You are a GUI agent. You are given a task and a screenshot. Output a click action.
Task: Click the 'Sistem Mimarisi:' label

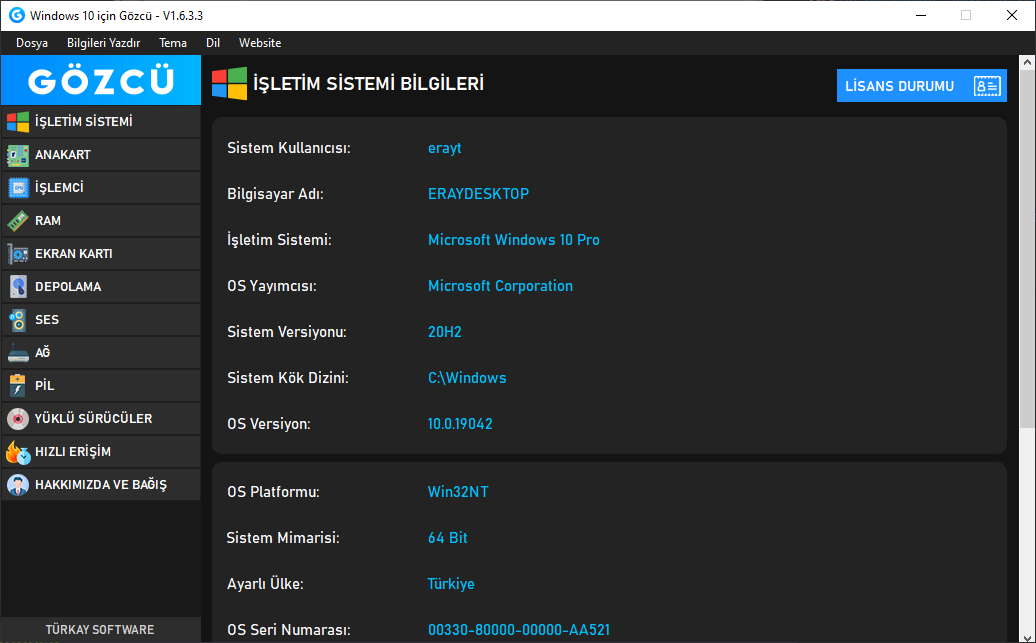pyautogui.click(x=283, y=538)
